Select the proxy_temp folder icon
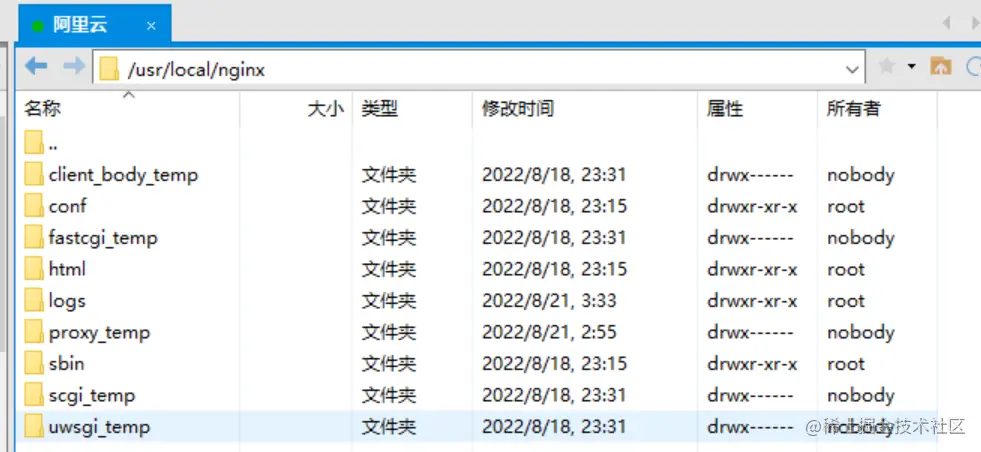The image size is (981, 452). coord(34,332)
